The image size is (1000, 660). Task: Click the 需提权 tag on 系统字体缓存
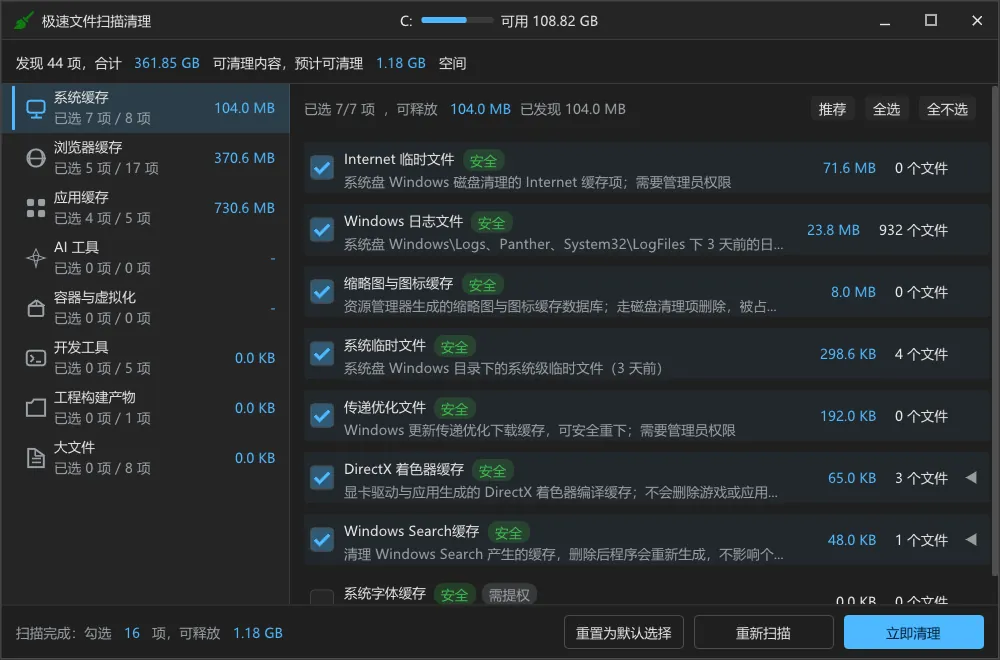click(x=509, y=595)
